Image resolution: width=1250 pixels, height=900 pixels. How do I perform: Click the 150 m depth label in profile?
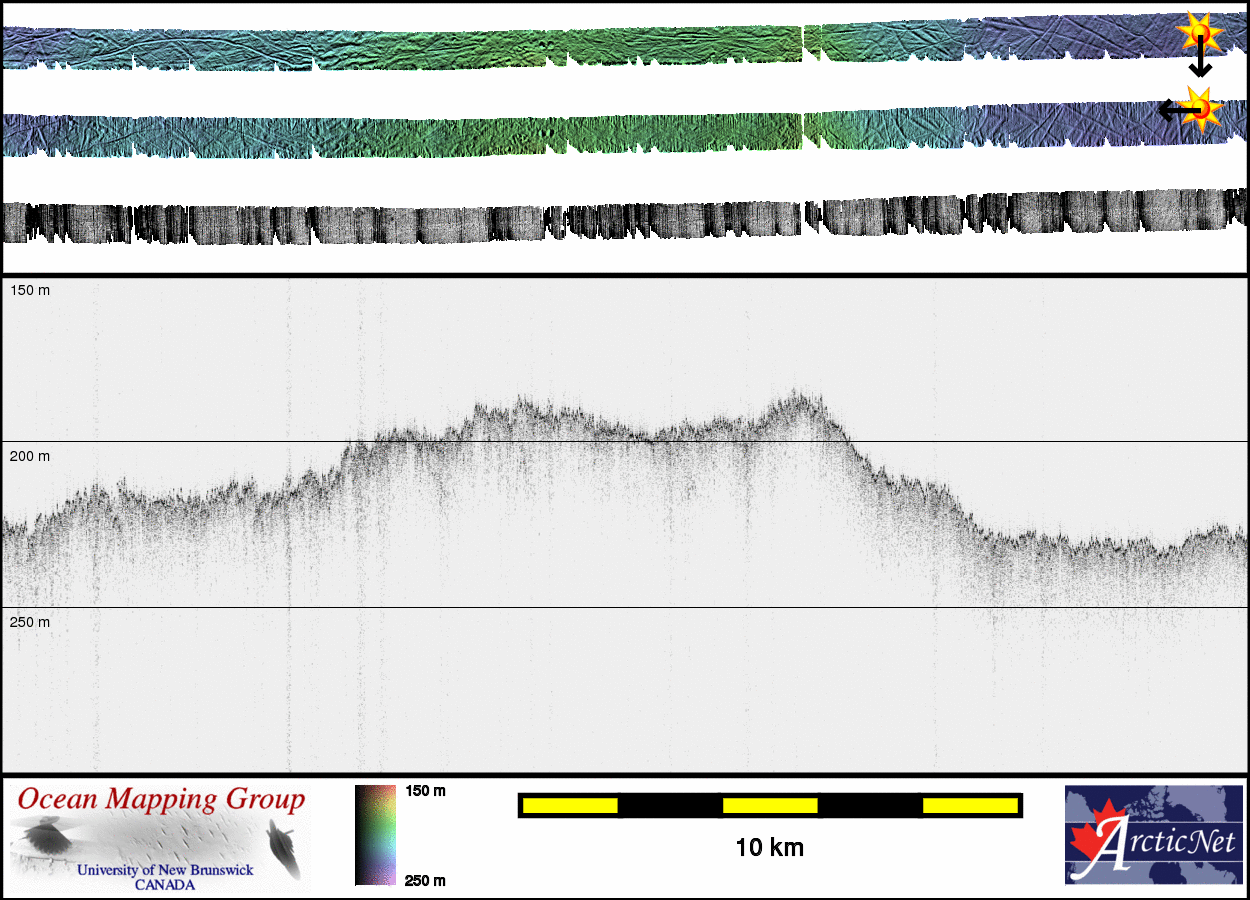point(30,290)
